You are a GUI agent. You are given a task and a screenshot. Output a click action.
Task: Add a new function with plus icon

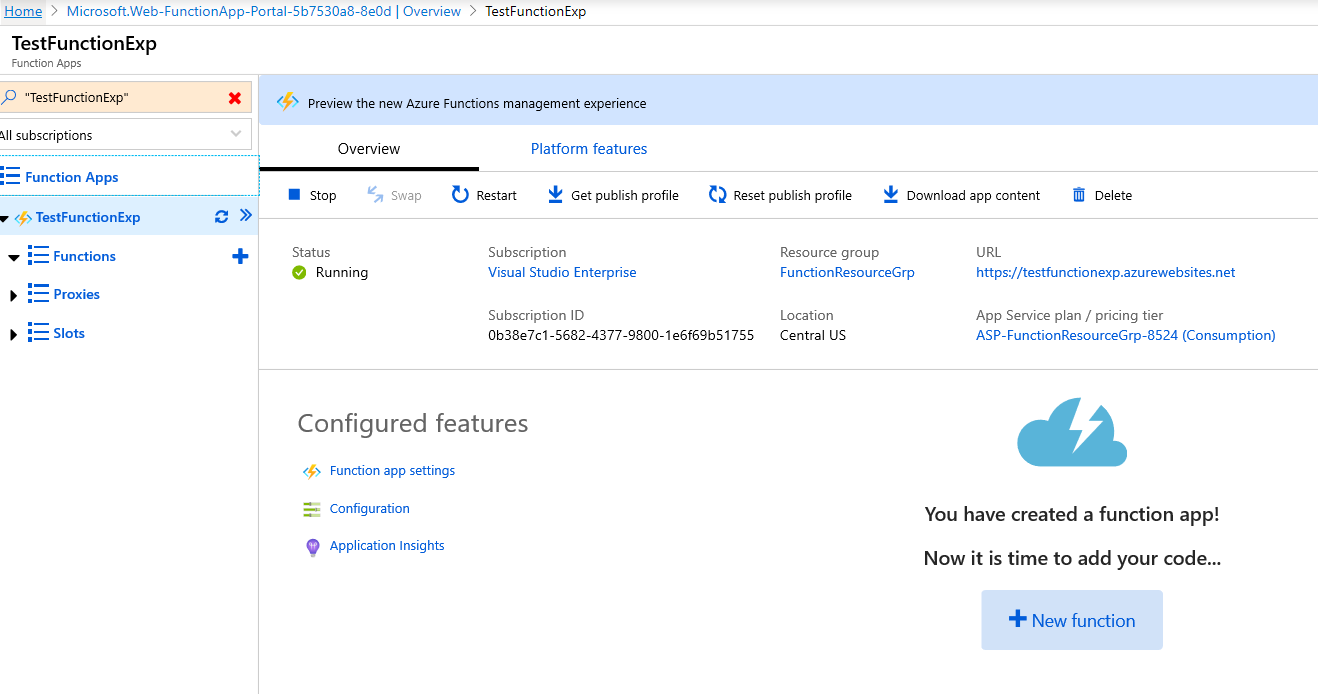pyautogui.click(x=240, y=256)
